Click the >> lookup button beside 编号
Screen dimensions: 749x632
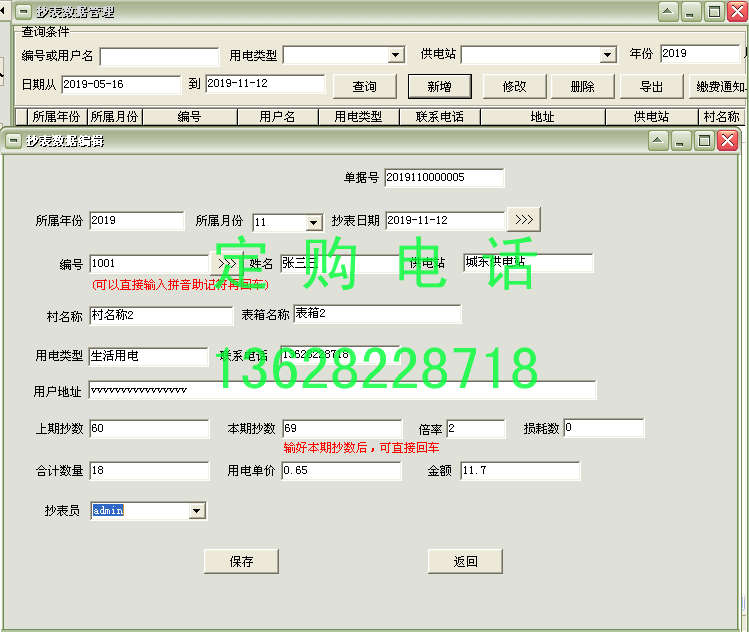[226, 263]
